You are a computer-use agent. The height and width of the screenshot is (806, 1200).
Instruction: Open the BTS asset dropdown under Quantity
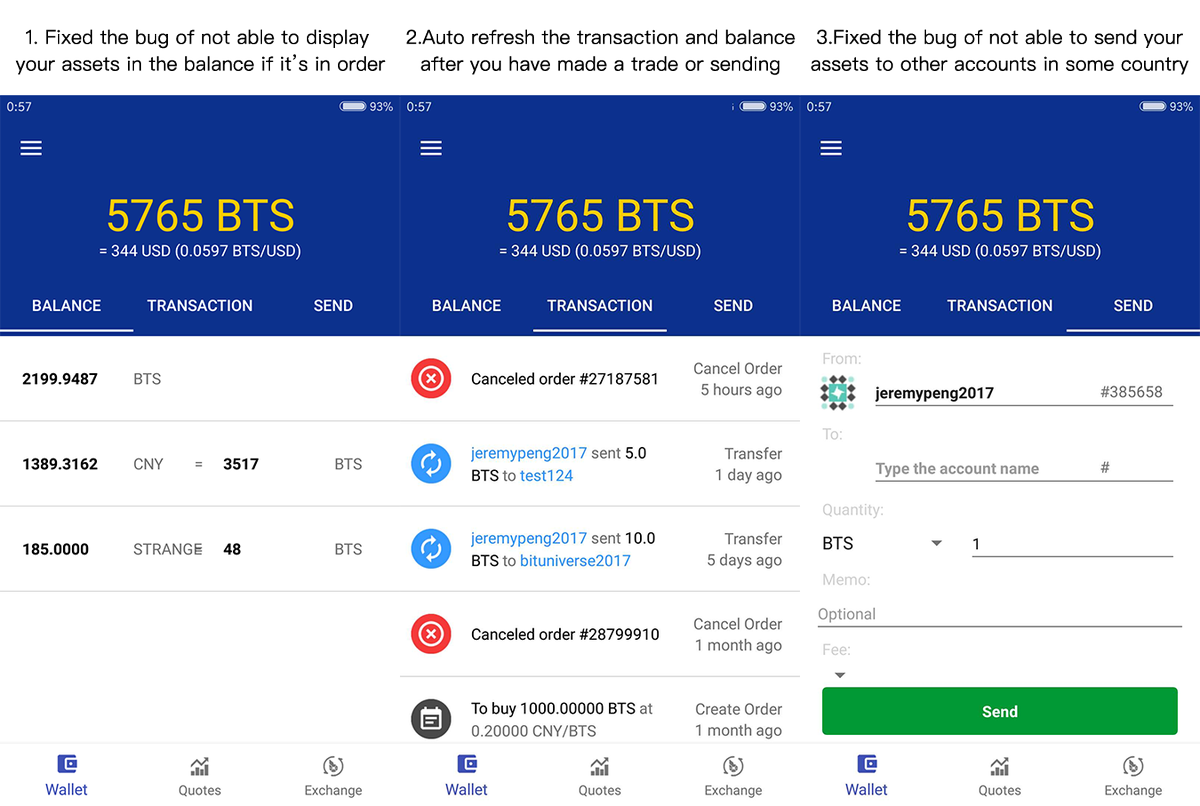point(883,543)
